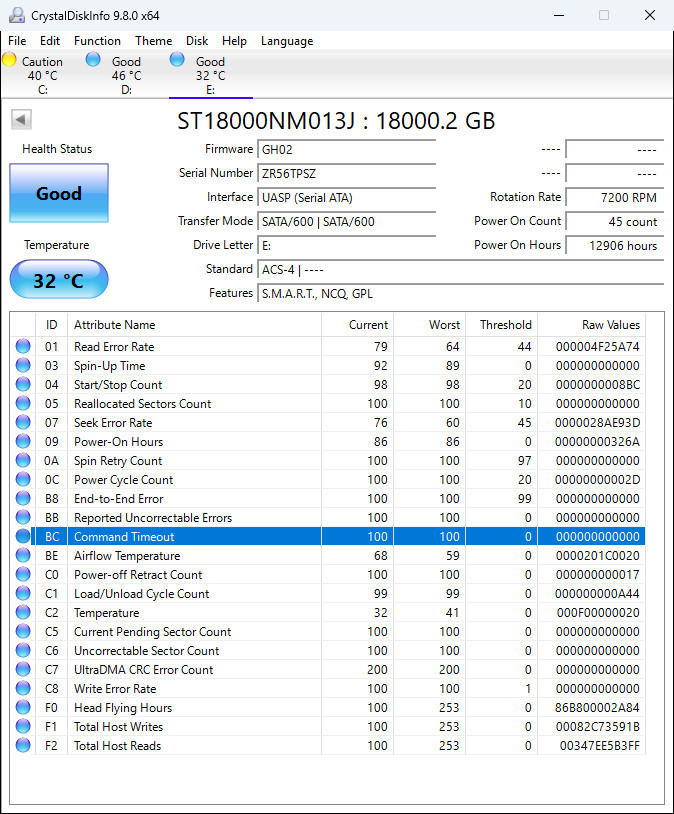The height and width of the screenshot is (814, 674).
Task: Click status orb of Airflow Temperature row
Action: coord(23,555)
